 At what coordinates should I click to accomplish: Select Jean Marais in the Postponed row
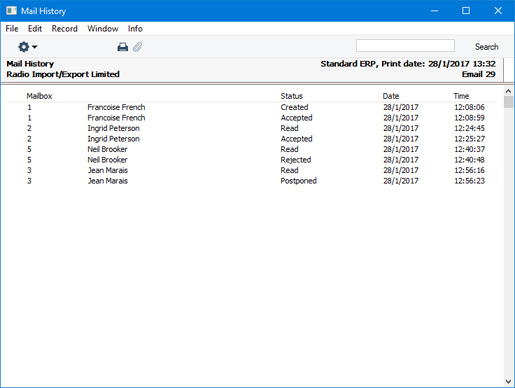pyautogui.click(x=108, y=181)
